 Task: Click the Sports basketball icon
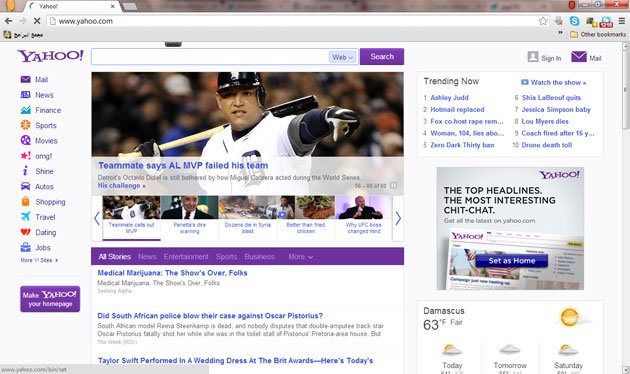25,125
